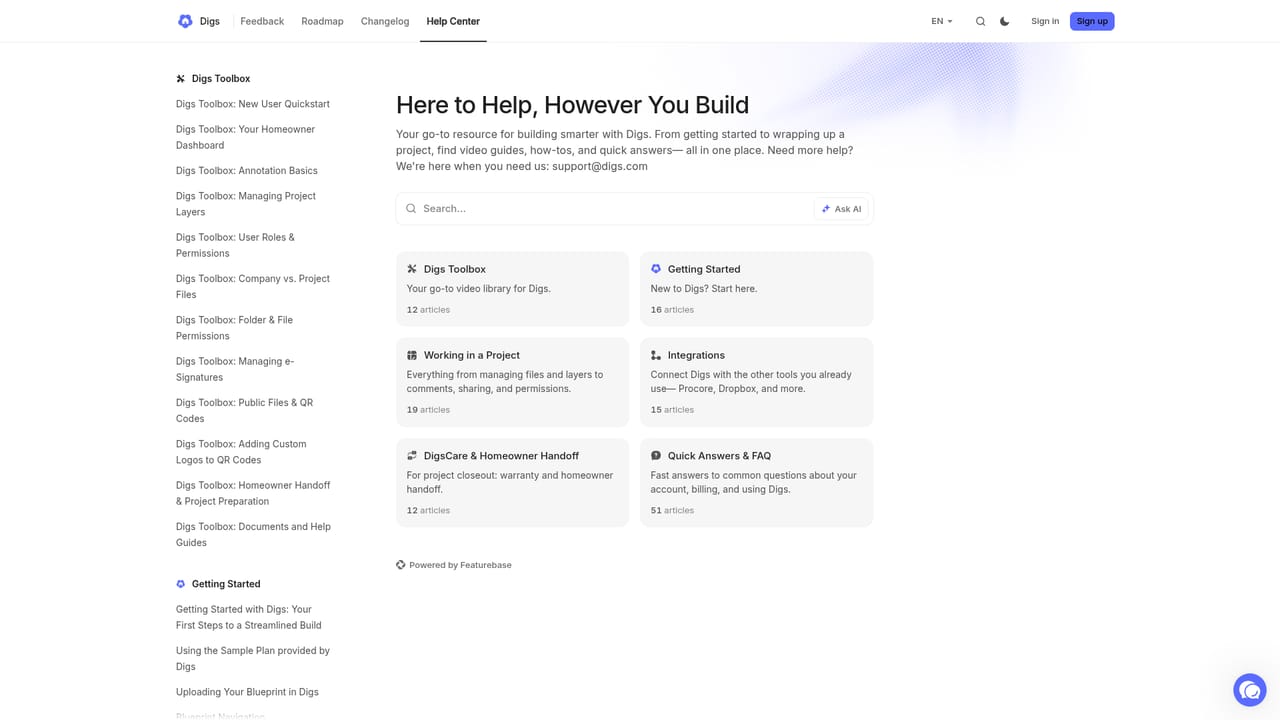Image resolution: width=1280 pixels, height=720 pixels.
Task: Switch to the Roadmap tab
Action: point(322,21)
